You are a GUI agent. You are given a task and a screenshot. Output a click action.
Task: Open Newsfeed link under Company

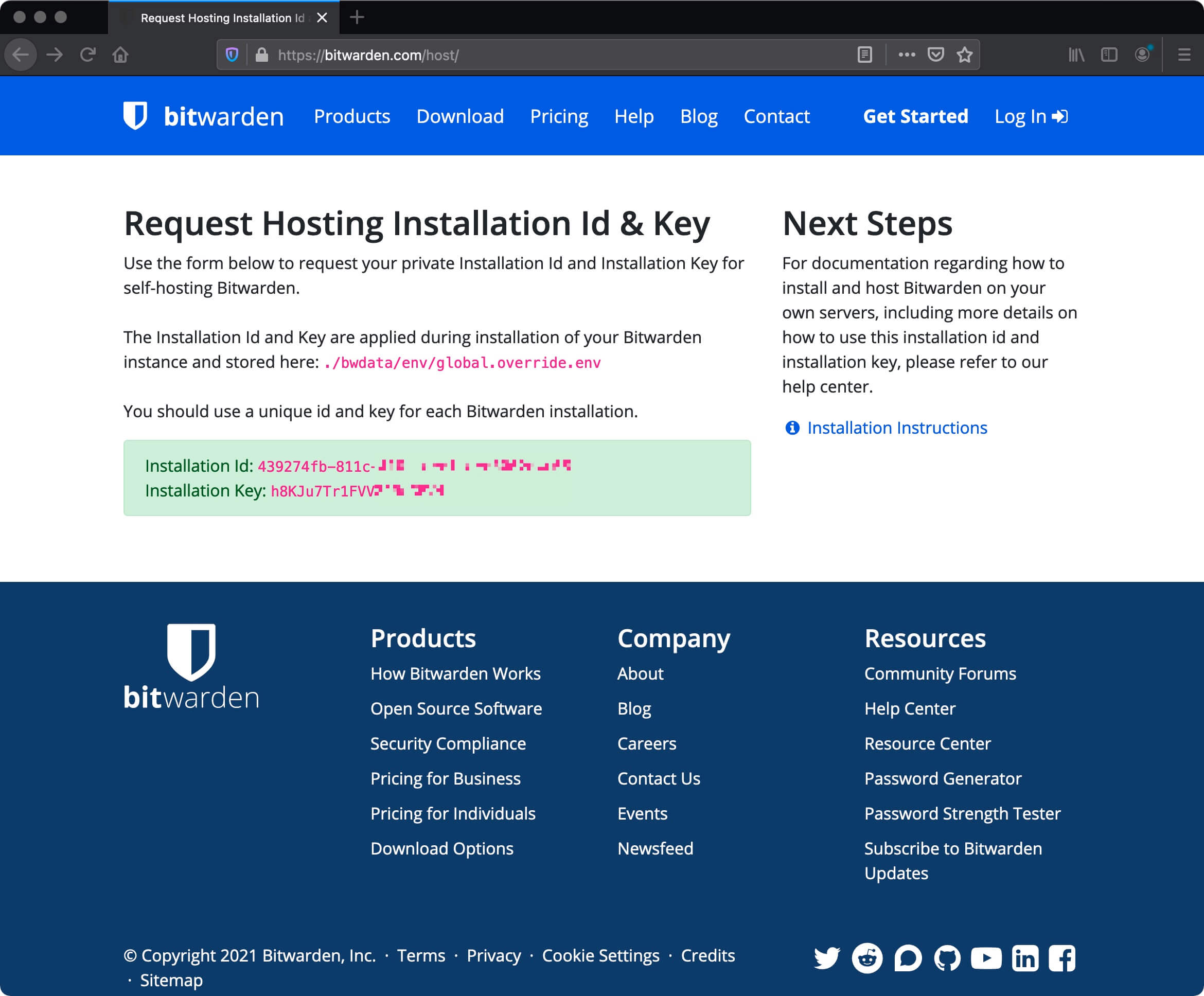[x=656, y=848]
